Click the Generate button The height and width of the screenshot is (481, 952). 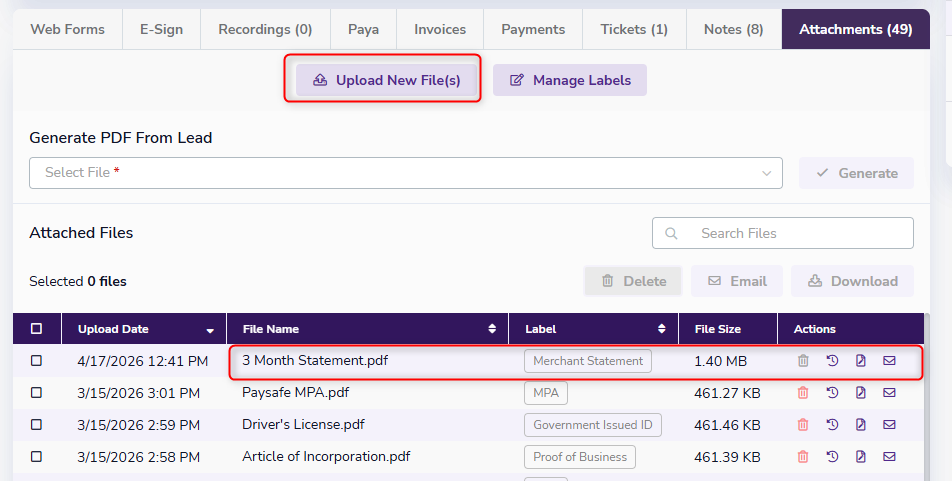pos(856,173)
